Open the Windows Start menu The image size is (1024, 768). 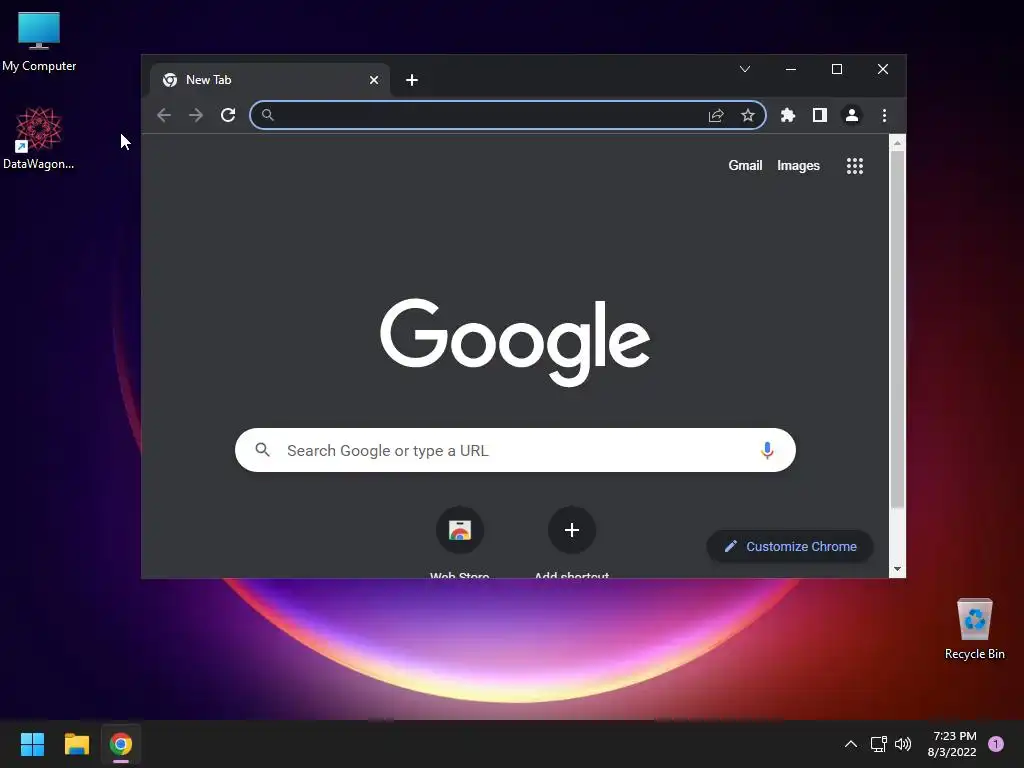[x=32, y=744]
